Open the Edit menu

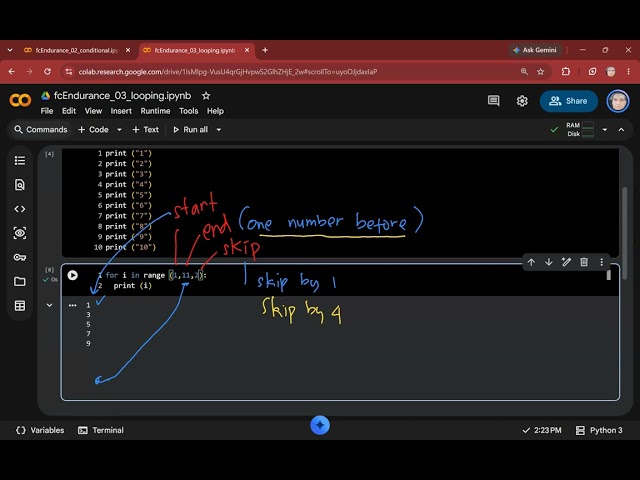[69, 111]
